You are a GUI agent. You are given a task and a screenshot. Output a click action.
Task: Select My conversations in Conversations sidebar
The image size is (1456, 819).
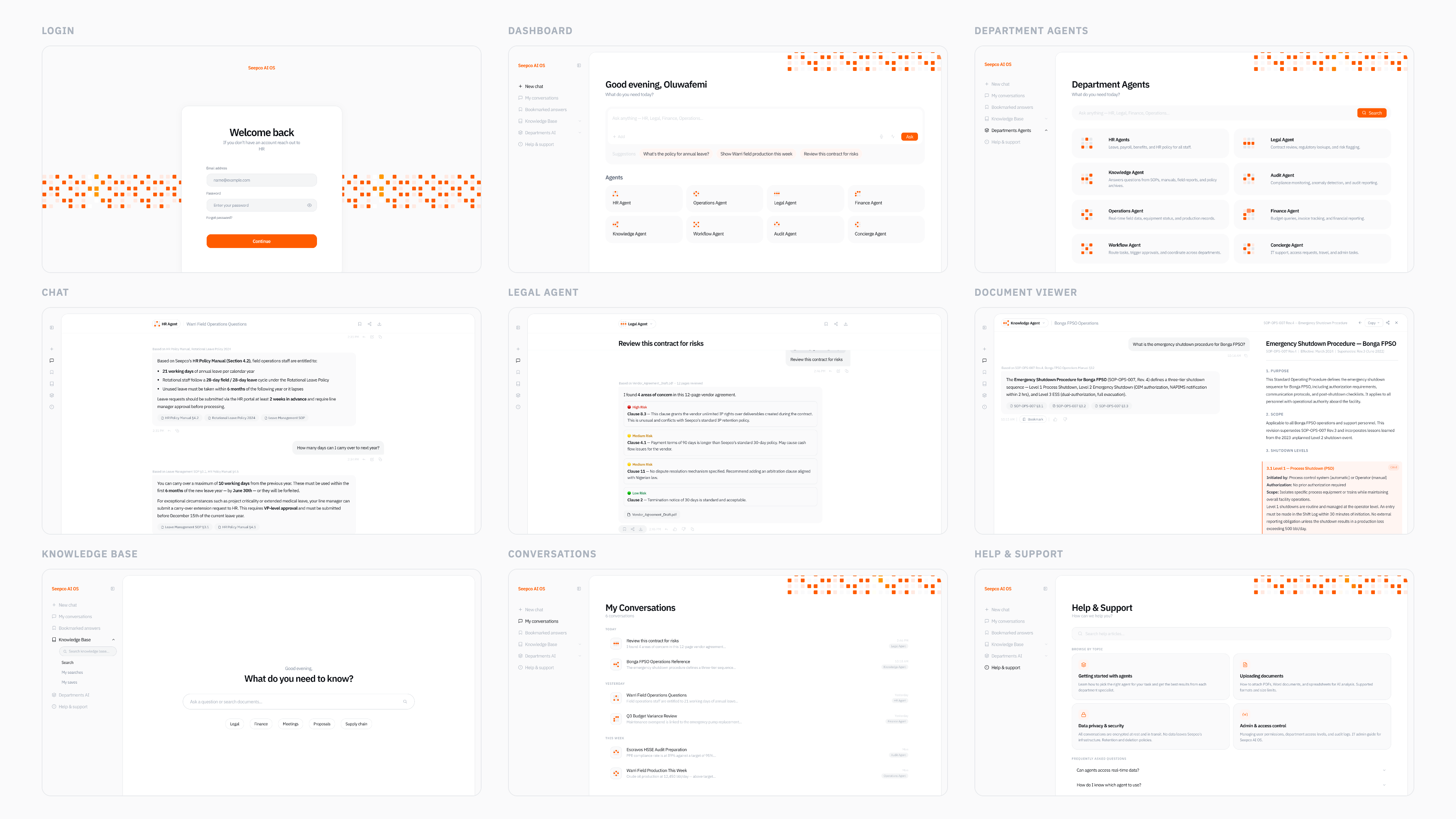pos(538,621)
